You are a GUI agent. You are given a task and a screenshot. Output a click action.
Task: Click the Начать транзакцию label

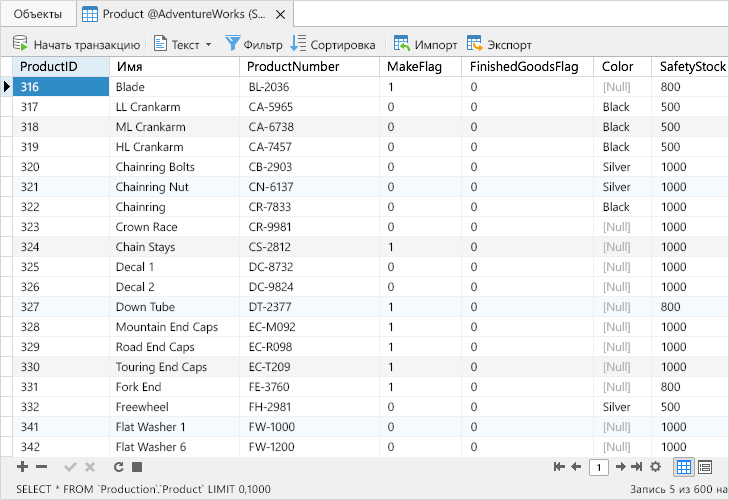coord(87,45)
